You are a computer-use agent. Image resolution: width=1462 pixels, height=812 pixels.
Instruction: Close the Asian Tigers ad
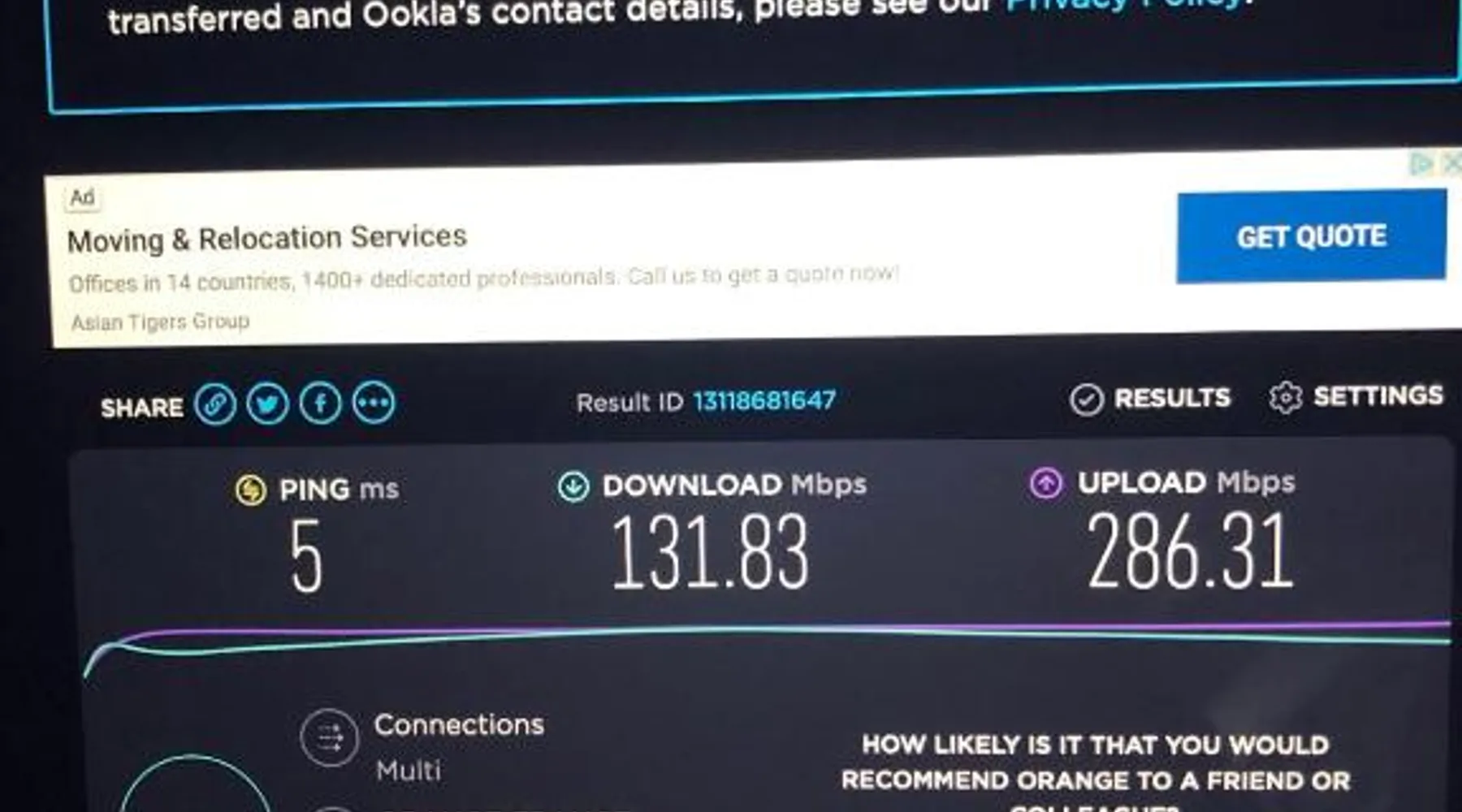1451,164
